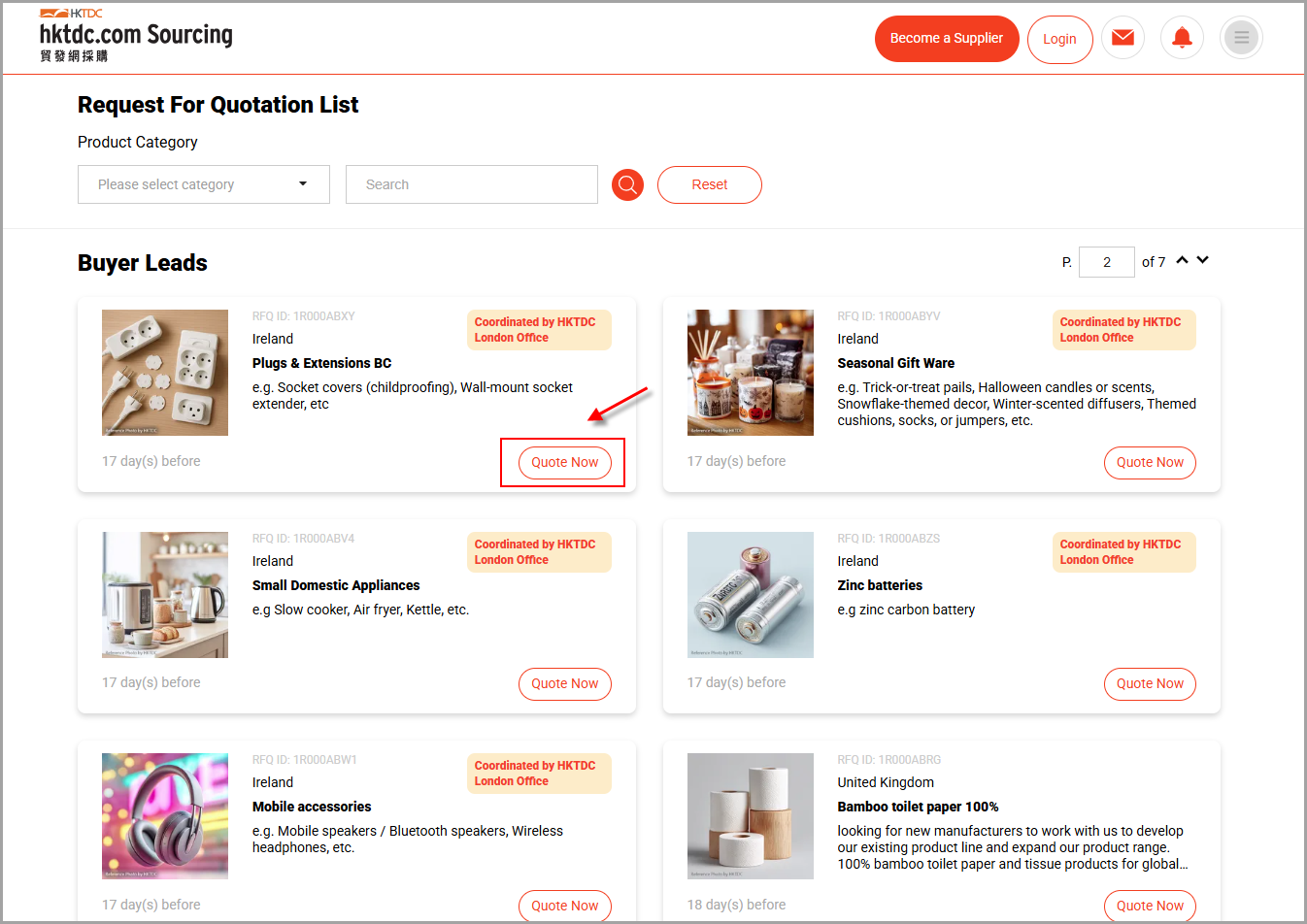This screenshot has width=1307, height=924.
Task: Open the mail envelope icon in header
Action: (1123, 38)
